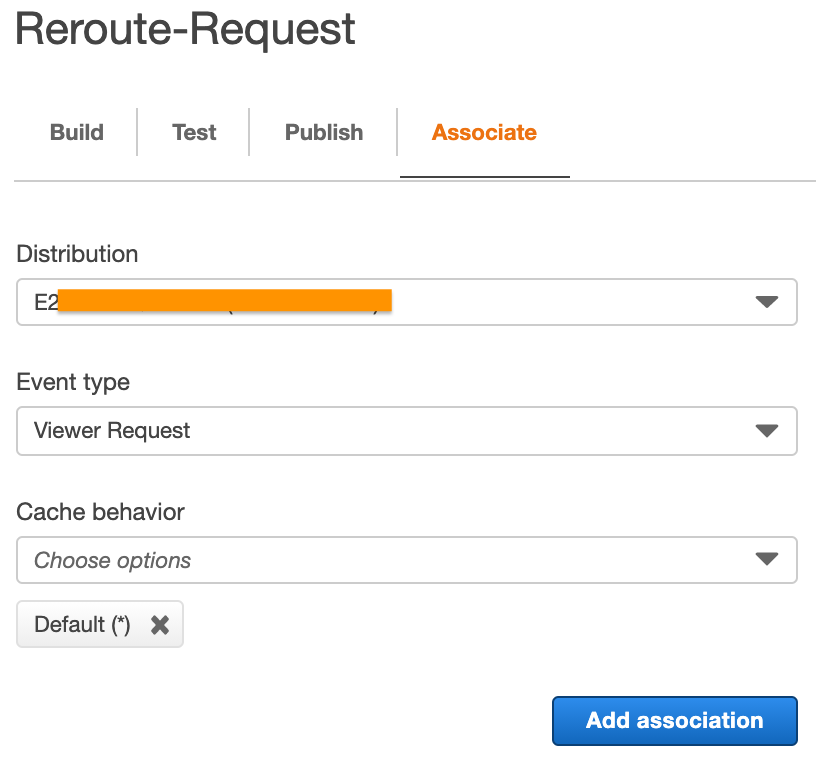
Task: Open the Event type dropdown arrow
Action: click(767, 431)
